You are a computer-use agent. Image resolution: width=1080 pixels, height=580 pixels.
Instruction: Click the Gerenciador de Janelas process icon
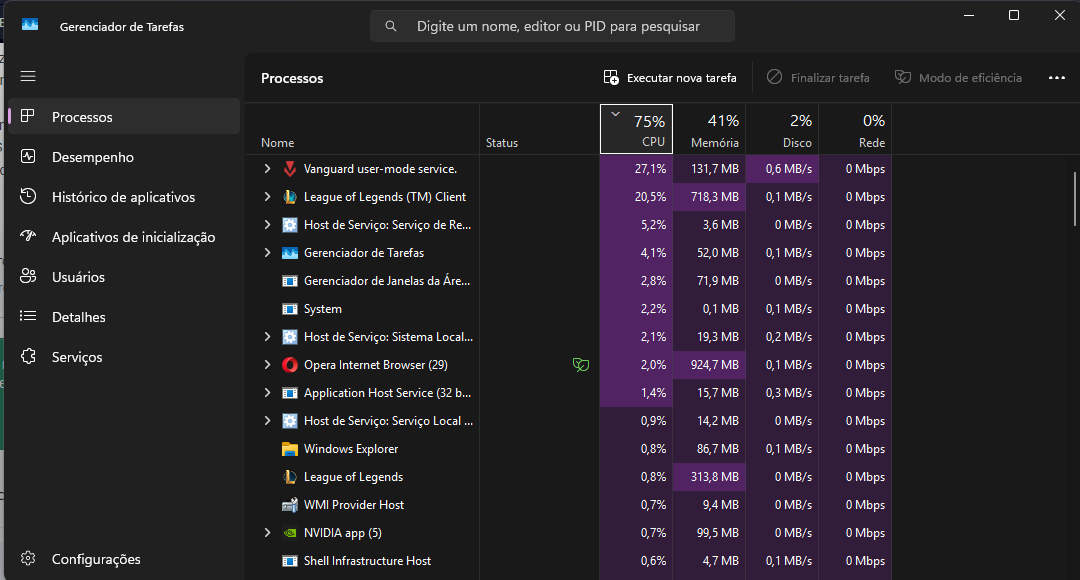[290, 281]
